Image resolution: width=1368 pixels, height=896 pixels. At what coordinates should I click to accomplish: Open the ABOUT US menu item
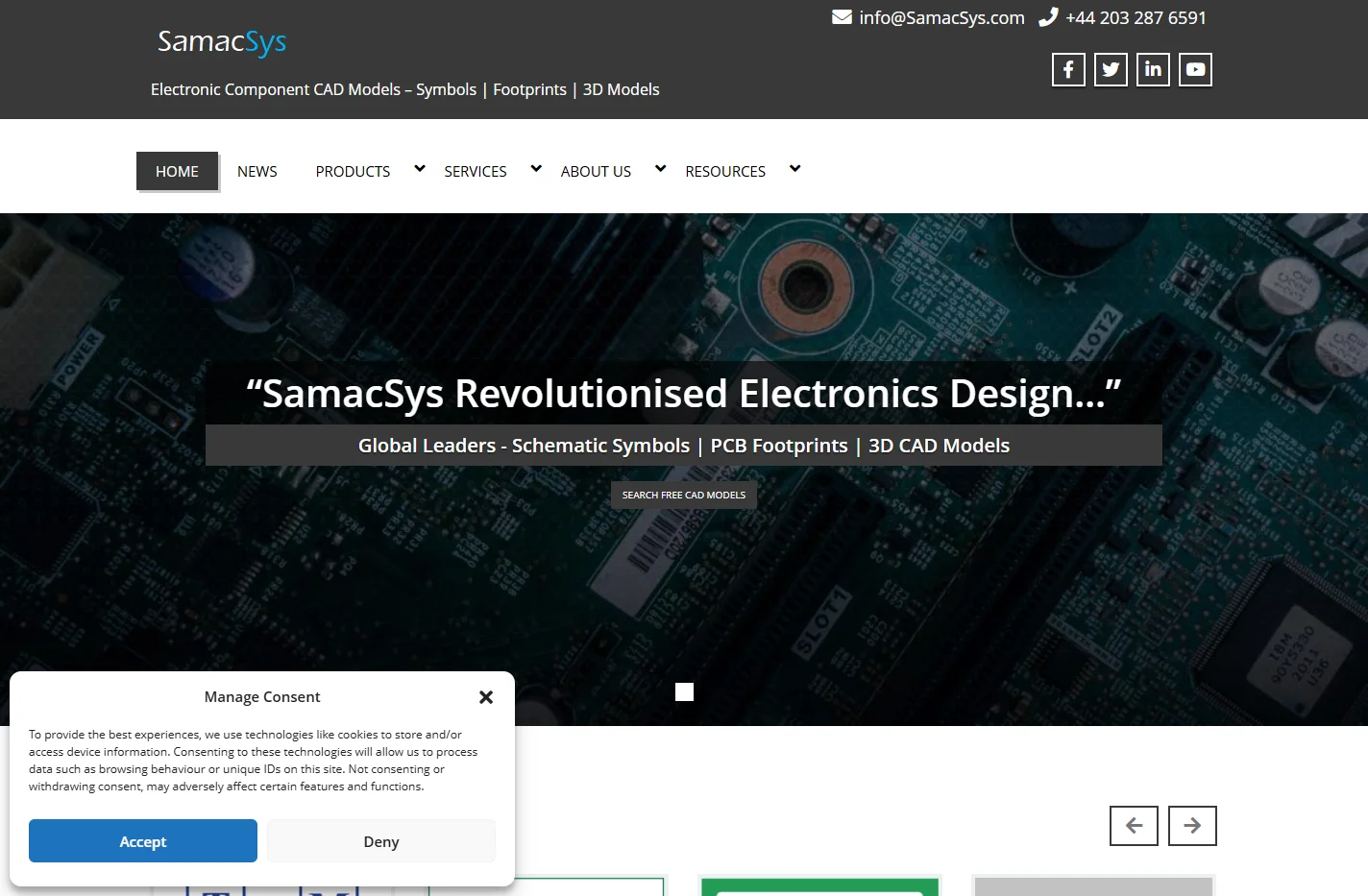click(596, 171)
